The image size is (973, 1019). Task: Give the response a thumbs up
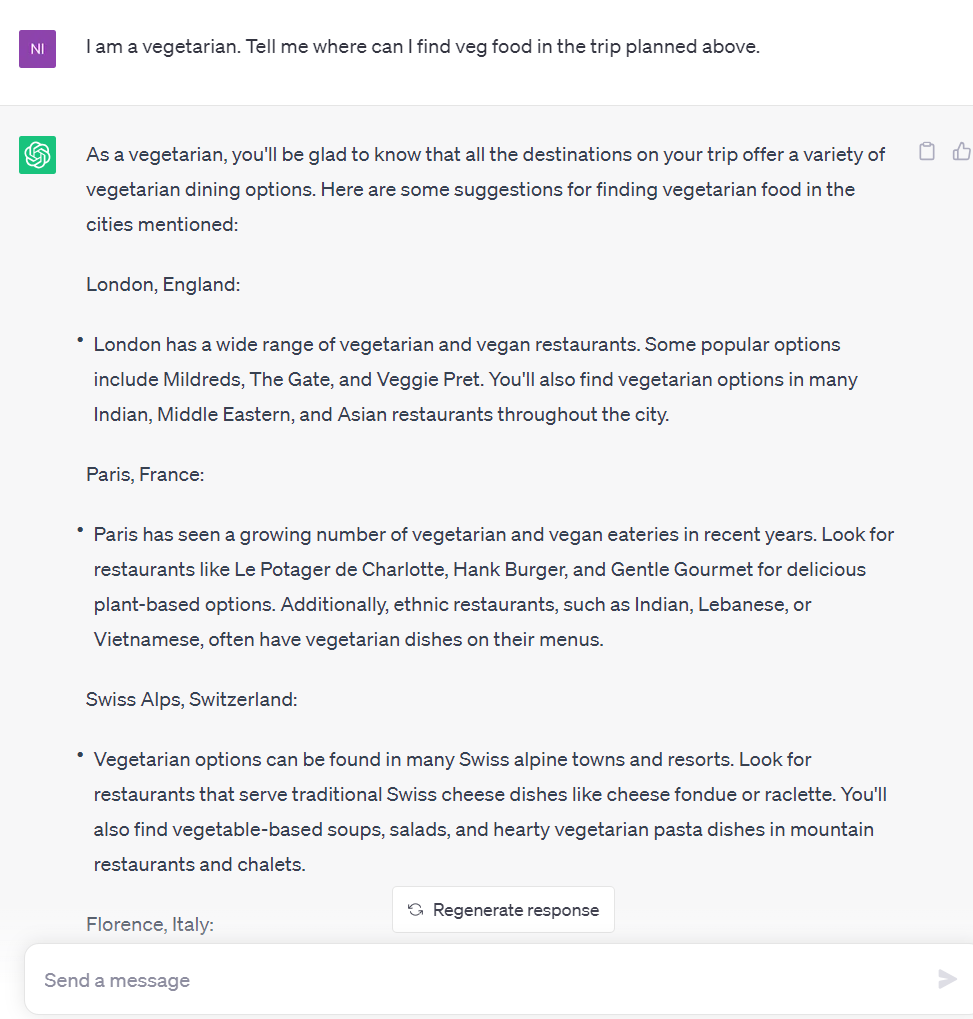pyautogui.click(x=961, y=151)
